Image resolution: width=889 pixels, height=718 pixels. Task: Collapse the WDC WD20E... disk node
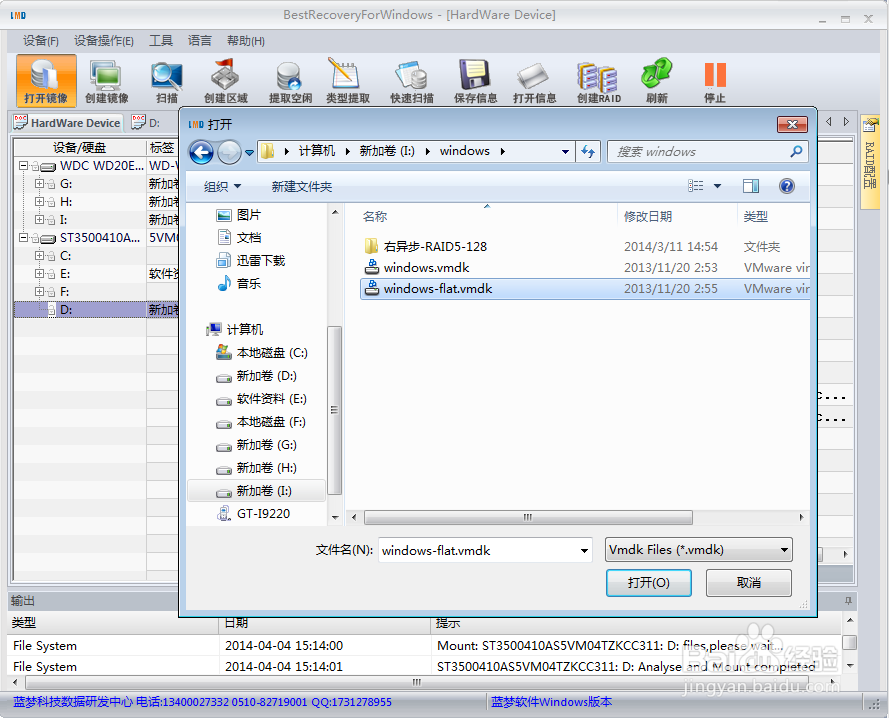tap(23, 166)
